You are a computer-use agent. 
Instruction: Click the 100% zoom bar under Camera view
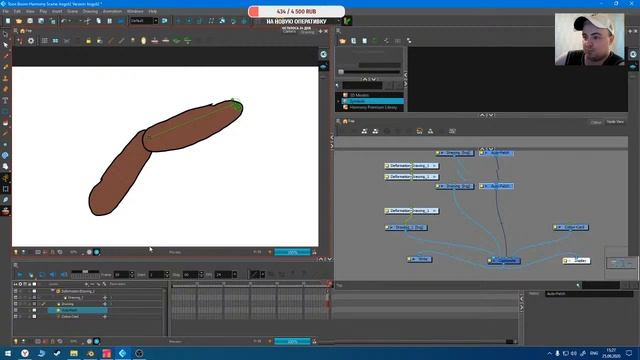pos(292,252)
